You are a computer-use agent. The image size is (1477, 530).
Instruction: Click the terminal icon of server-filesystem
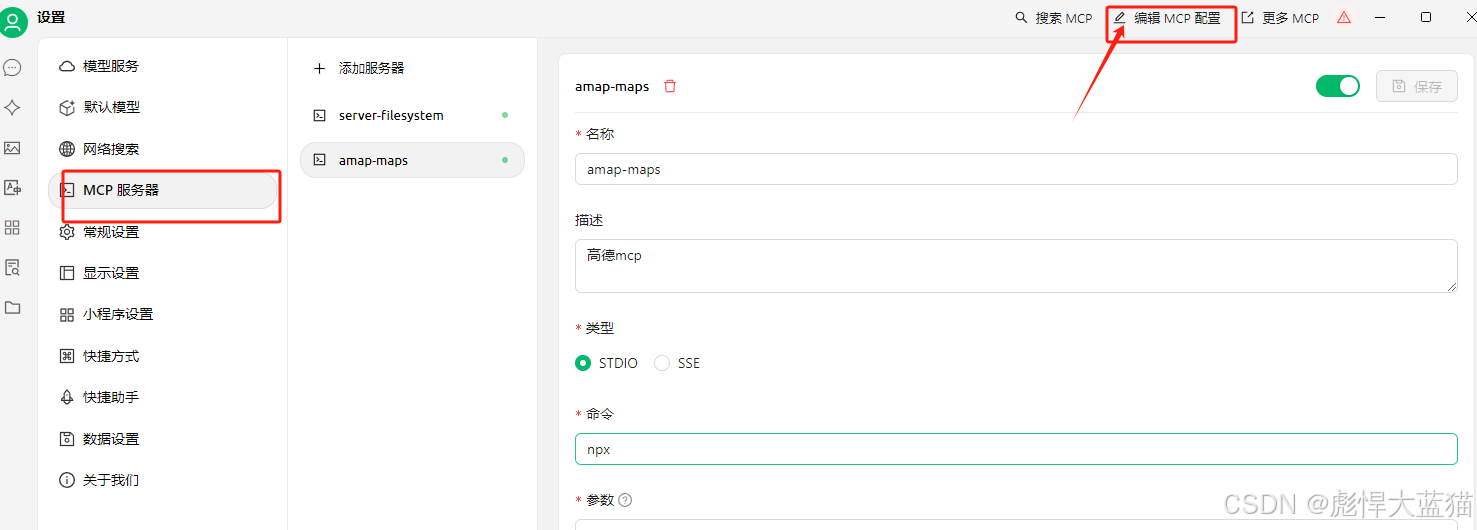tap(319, 116)
